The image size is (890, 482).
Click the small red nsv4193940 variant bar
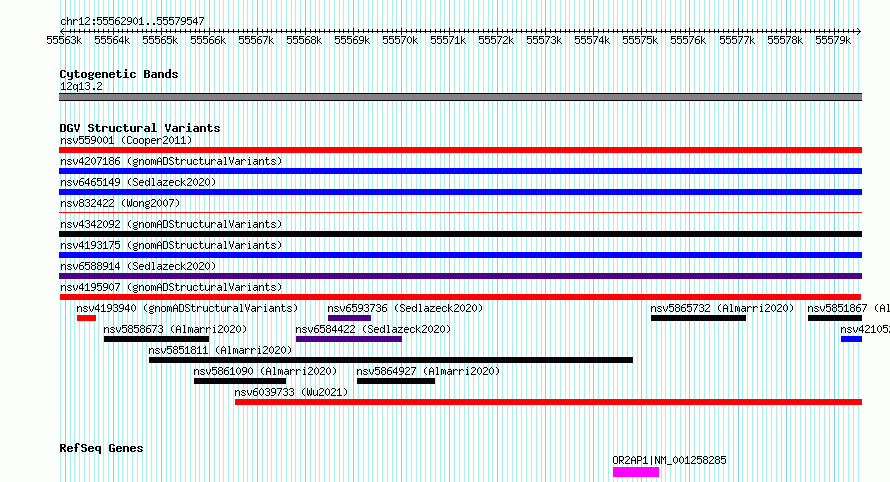coord(86,318)
